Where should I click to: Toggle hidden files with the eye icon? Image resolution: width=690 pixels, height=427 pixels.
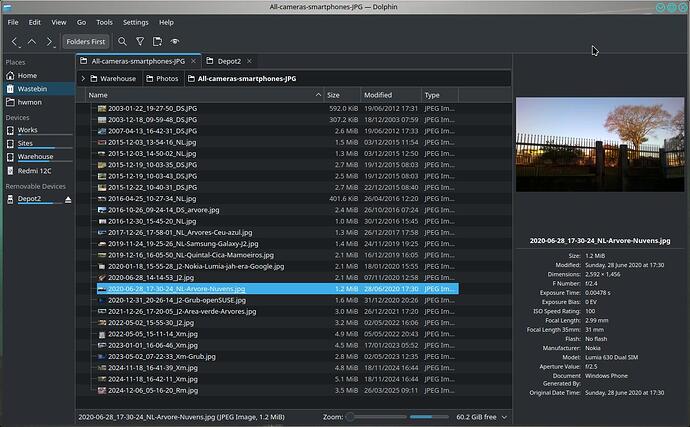click(175, 42)
